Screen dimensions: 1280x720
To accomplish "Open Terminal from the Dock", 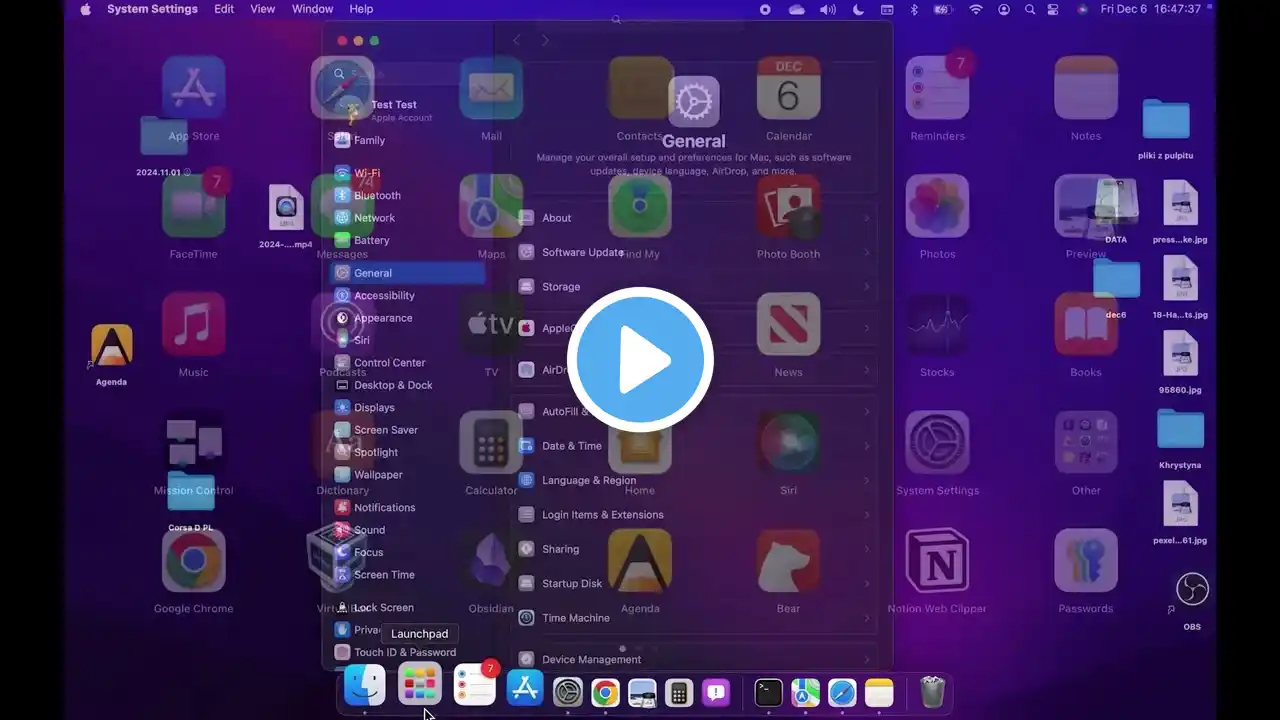I will [x=768, y=692].
